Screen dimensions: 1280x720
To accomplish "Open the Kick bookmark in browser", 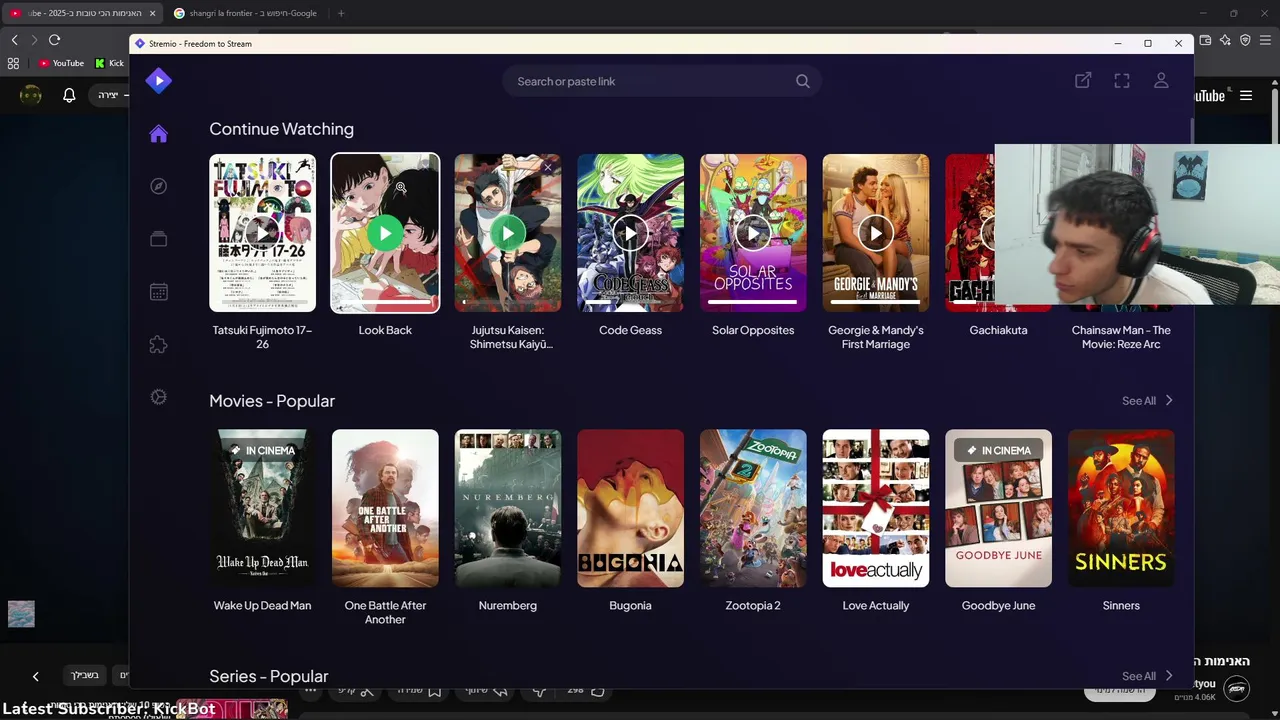I will tap(110, 63).
